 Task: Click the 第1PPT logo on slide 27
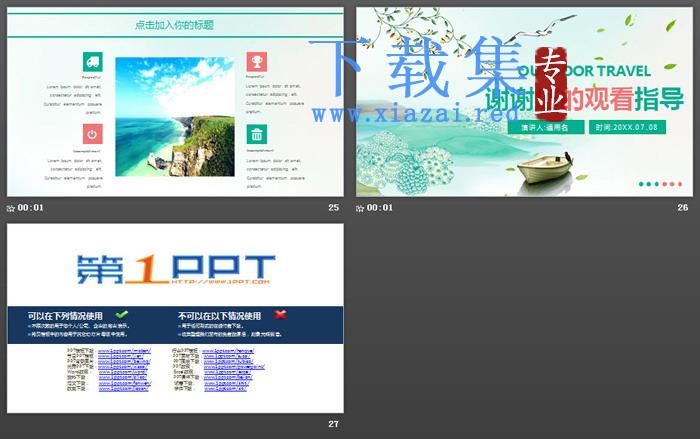[x=176, y=269]
